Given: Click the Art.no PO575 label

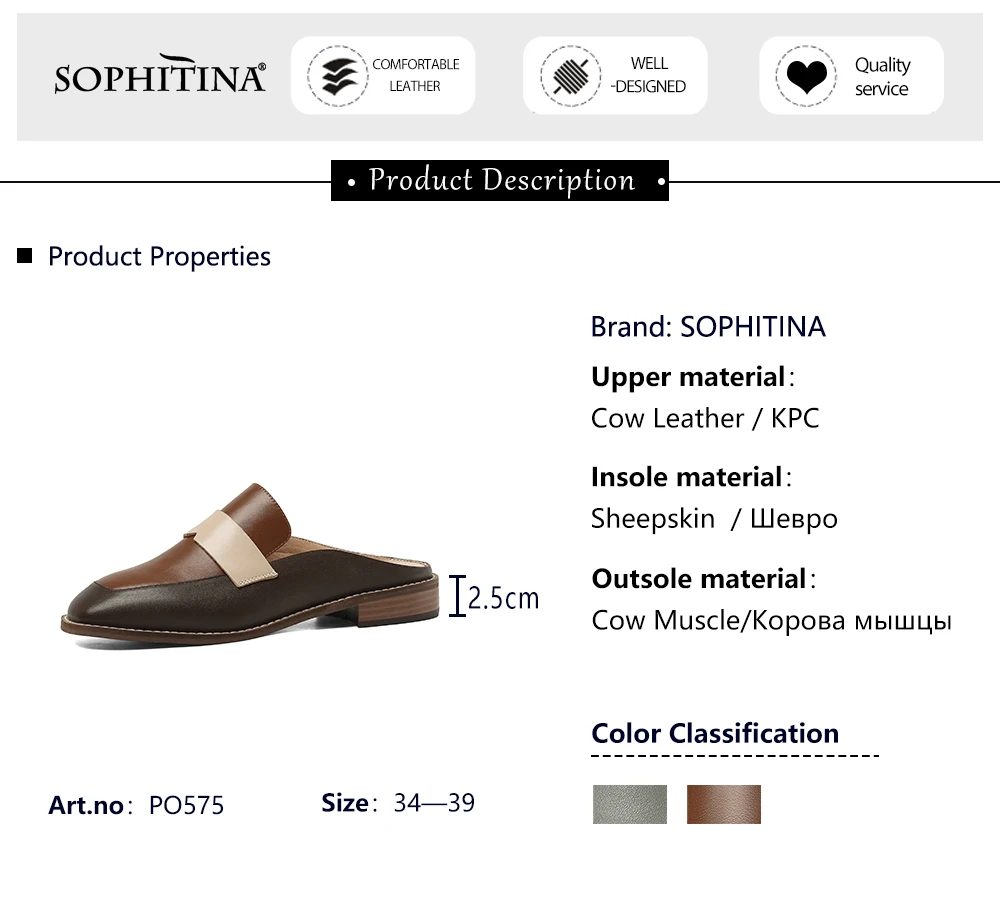Looking at the screenshot, I should coord(136,805).
